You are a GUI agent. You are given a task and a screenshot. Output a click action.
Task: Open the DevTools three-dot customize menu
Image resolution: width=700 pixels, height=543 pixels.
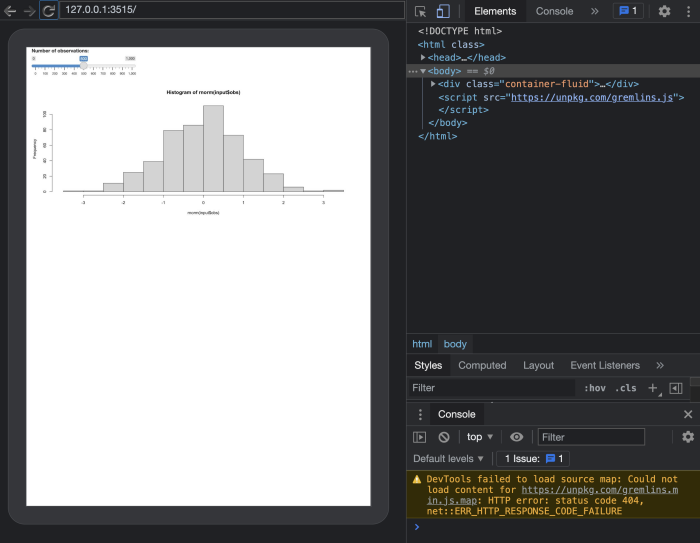click(x=687, y=11)
